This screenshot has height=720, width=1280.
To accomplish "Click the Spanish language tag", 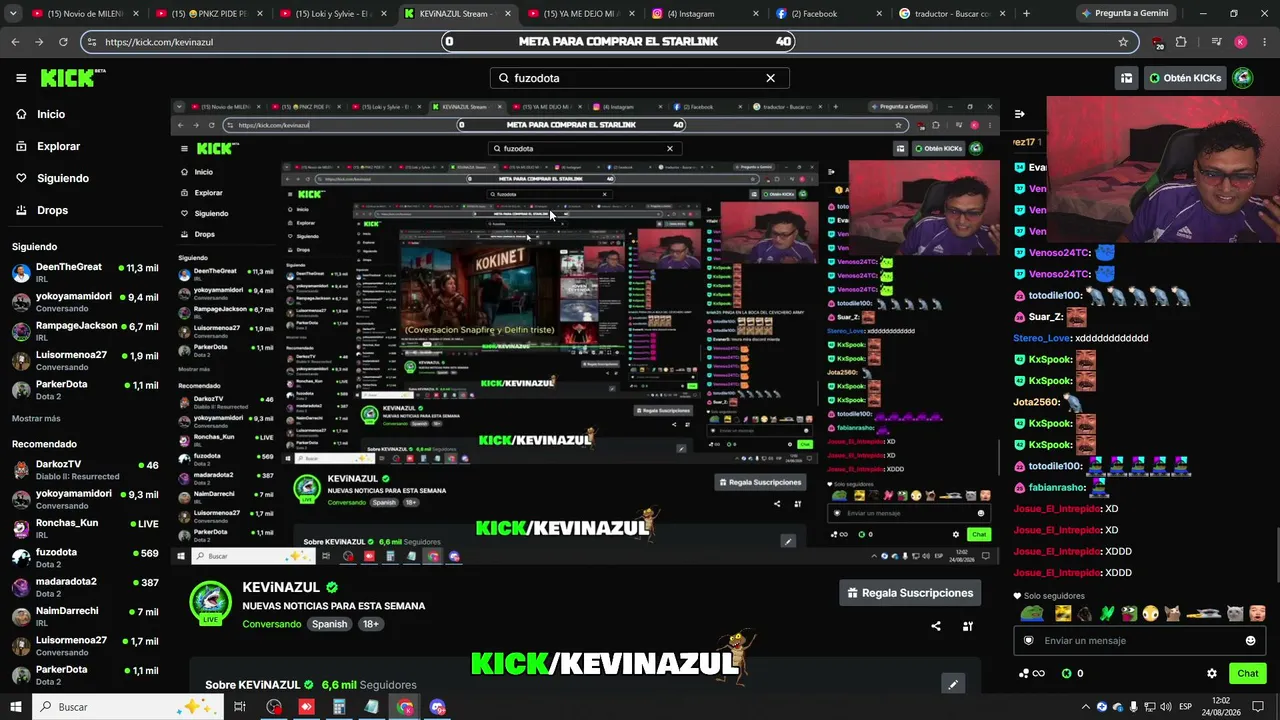I will (329, 624).
